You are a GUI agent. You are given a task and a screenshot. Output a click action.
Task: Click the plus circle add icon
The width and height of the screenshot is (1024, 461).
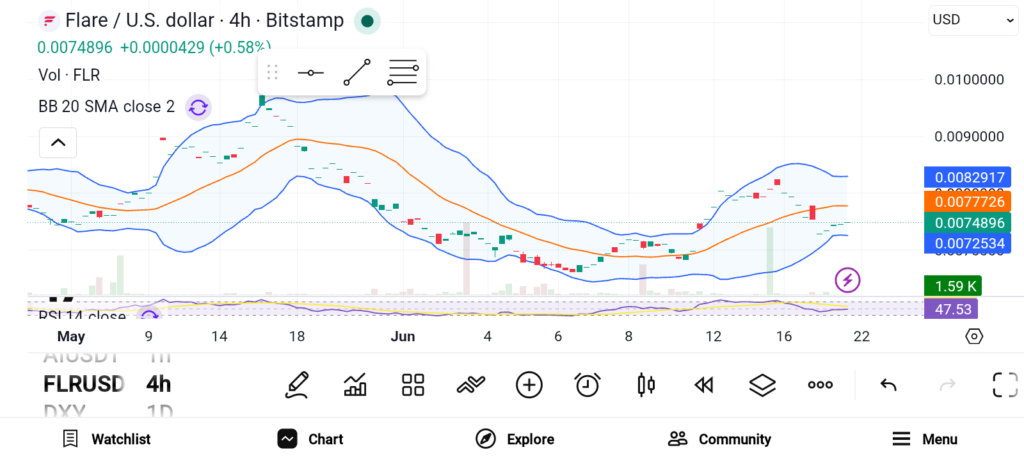tap(529, 385)
